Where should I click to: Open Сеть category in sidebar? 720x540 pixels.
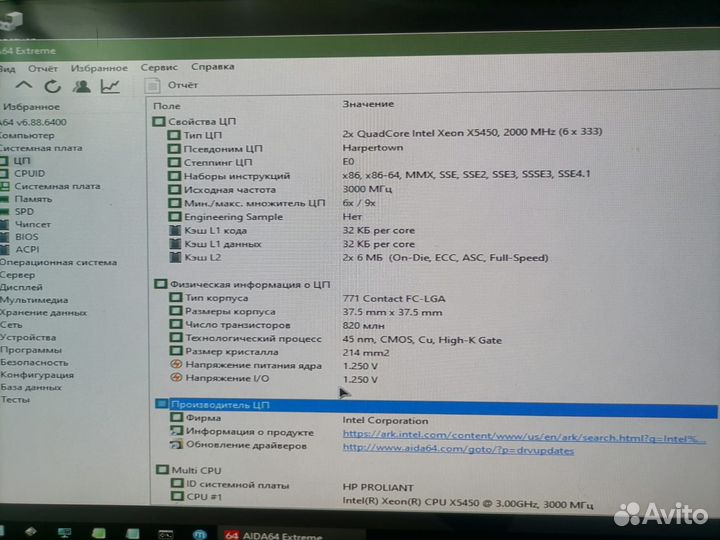pyautogui.click(x=11, y=325)
